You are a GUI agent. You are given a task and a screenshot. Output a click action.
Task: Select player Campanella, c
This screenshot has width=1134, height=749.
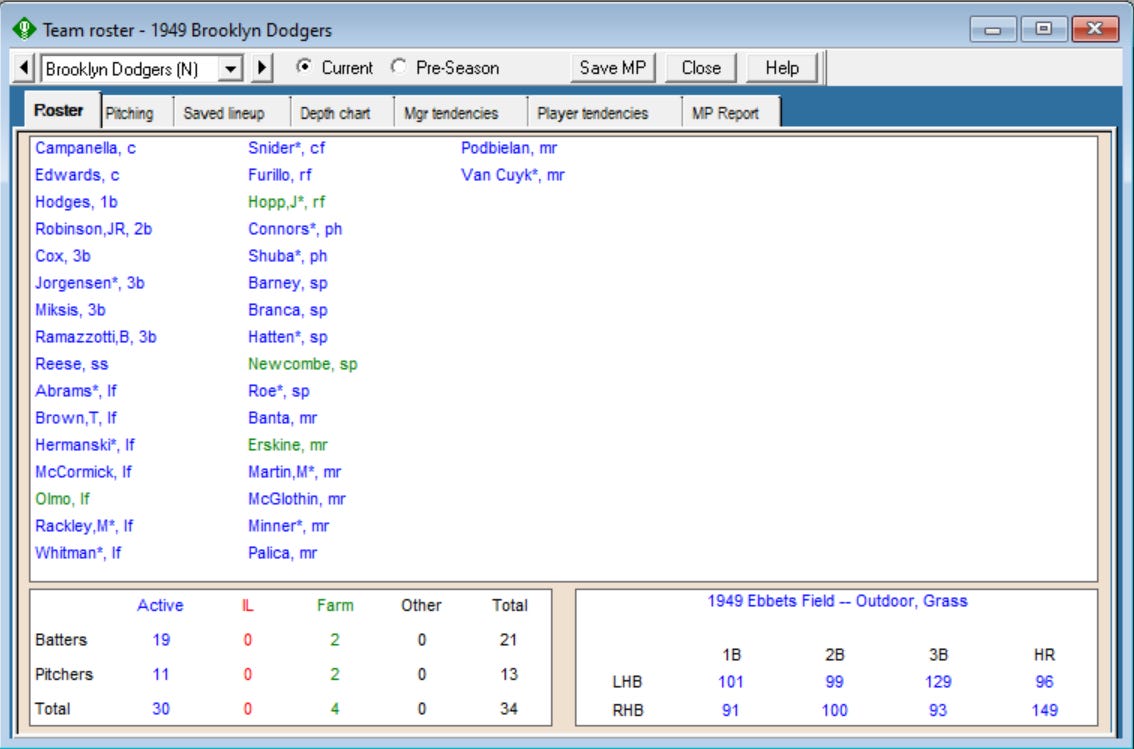click(85, 148)
